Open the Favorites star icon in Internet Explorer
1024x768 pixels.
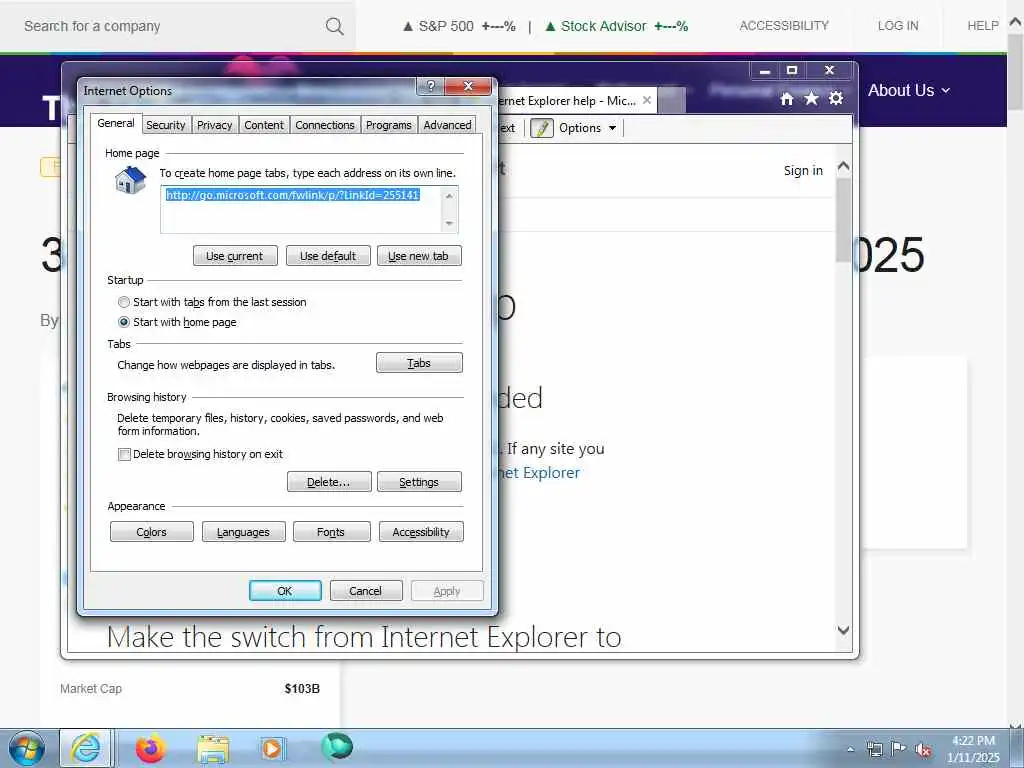[811, 99]
